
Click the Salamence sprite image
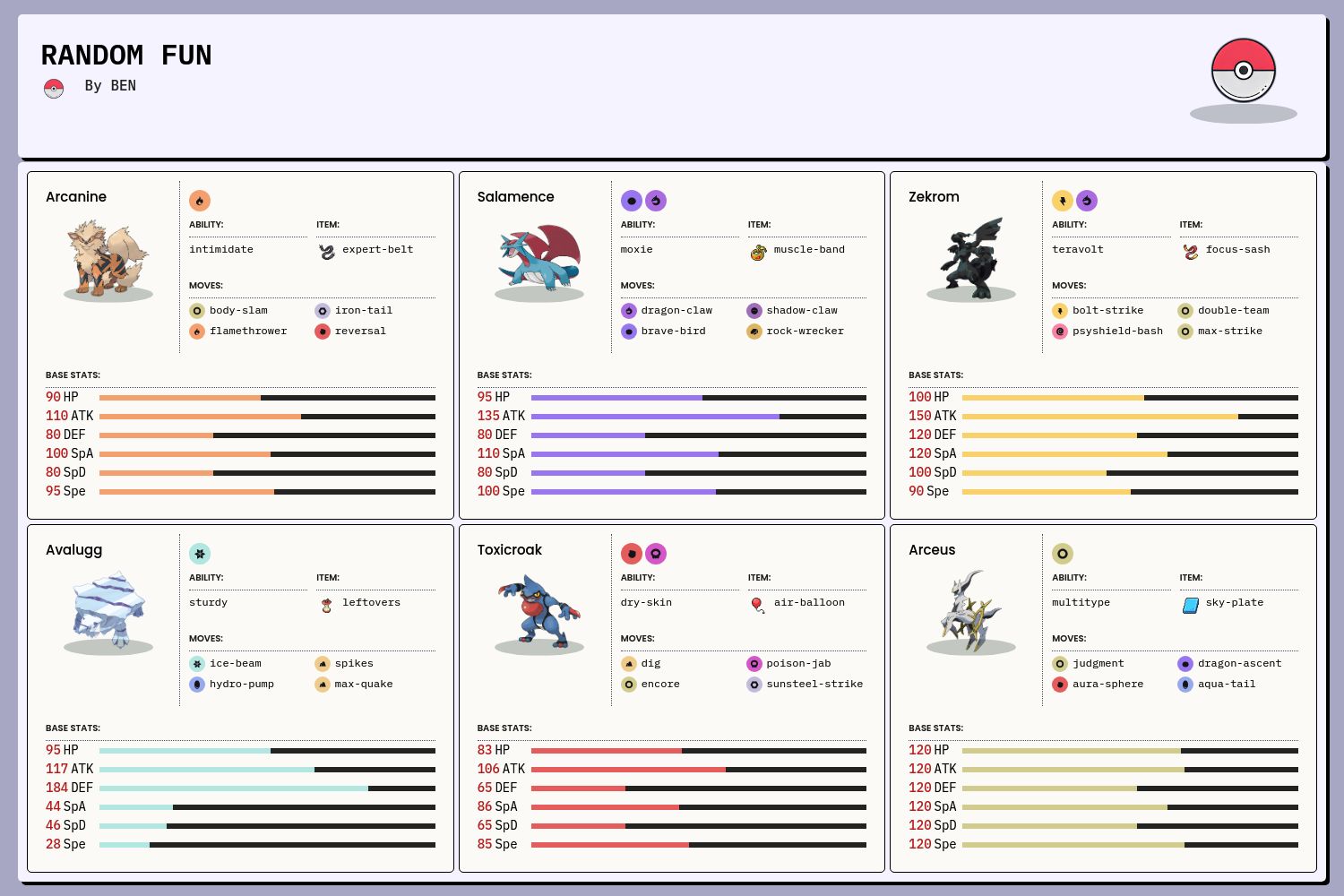pyautogui.click(x=539, y=258)
